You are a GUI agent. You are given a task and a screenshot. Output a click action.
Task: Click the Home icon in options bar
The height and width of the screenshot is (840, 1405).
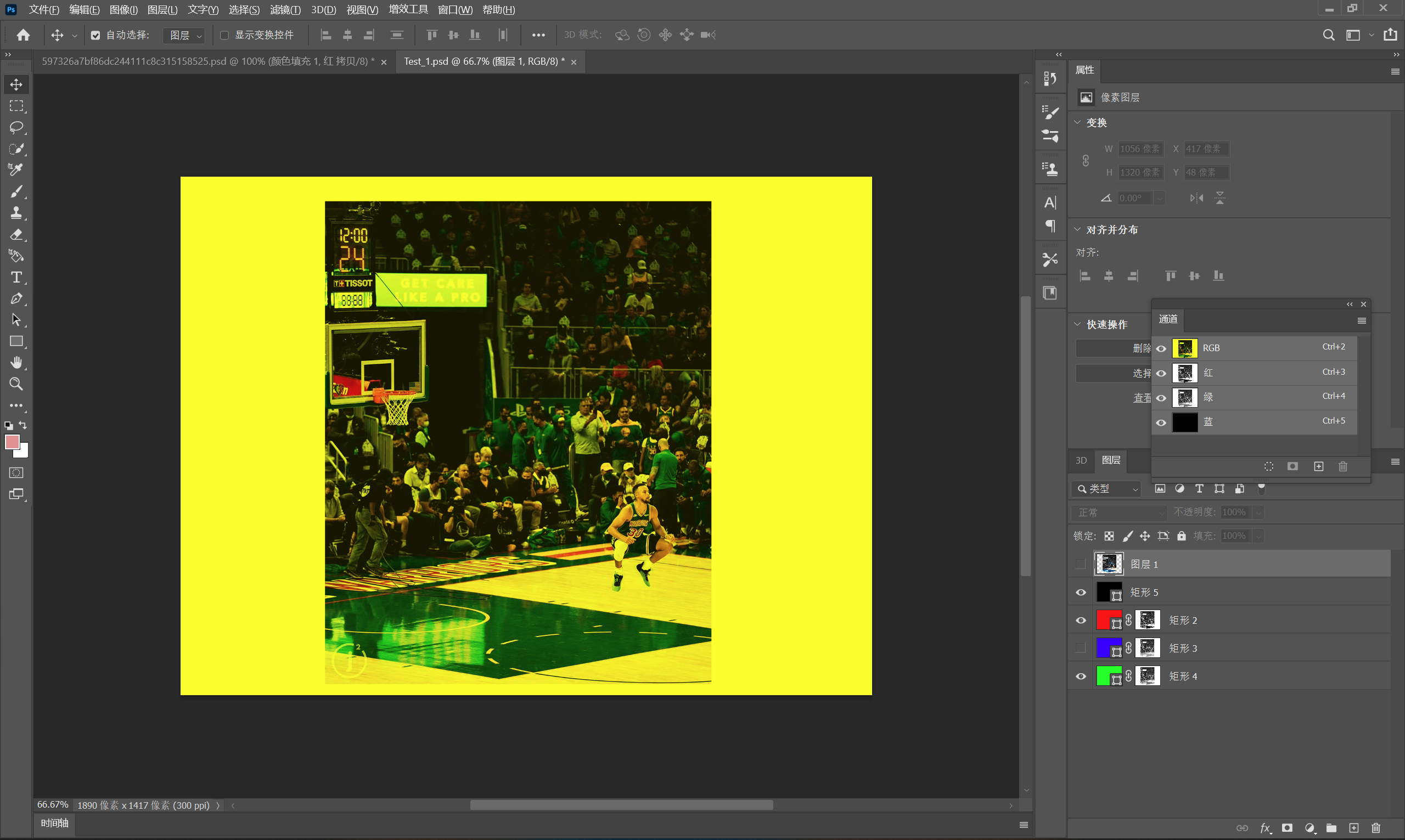23,35
